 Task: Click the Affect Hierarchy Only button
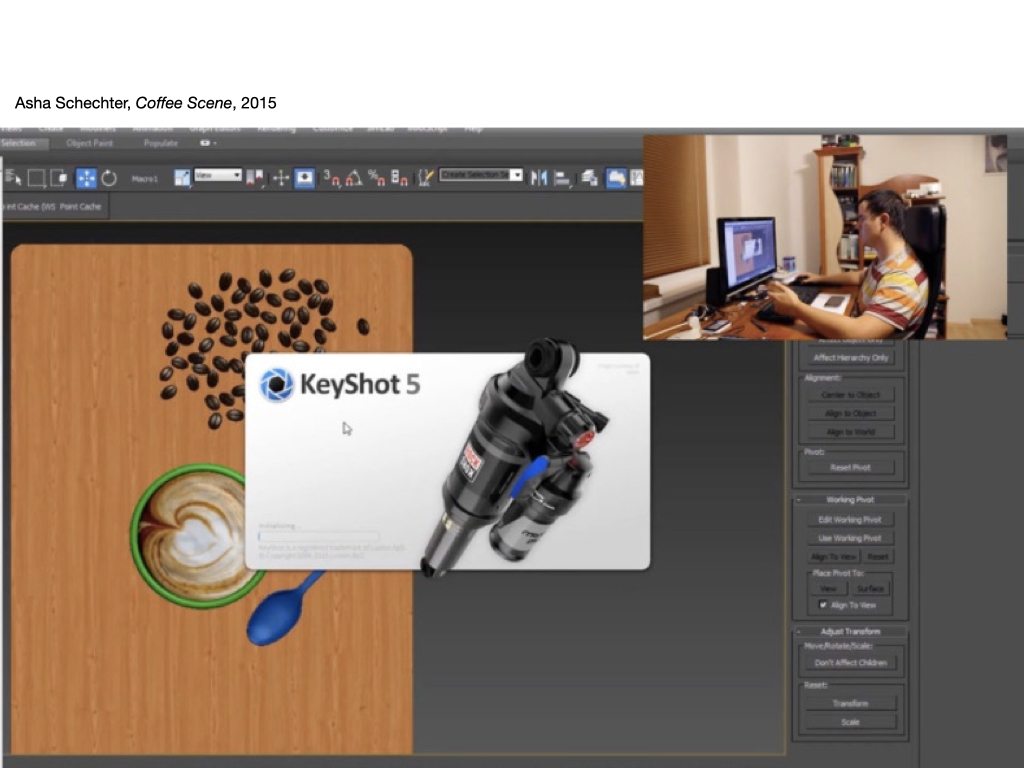click(850, 358)
